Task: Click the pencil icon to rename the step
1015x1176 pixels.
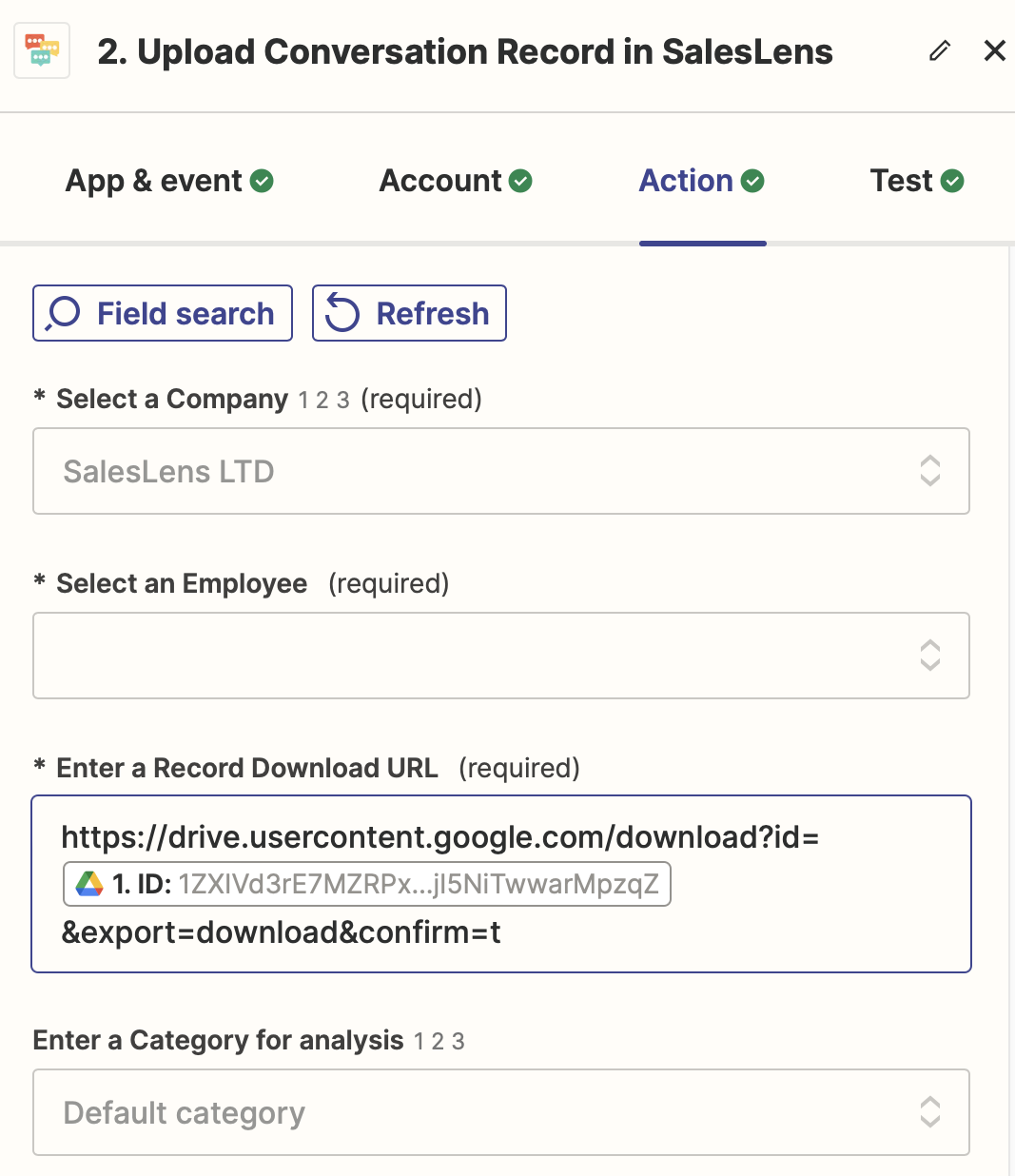Action: click(x=940, y=51)
